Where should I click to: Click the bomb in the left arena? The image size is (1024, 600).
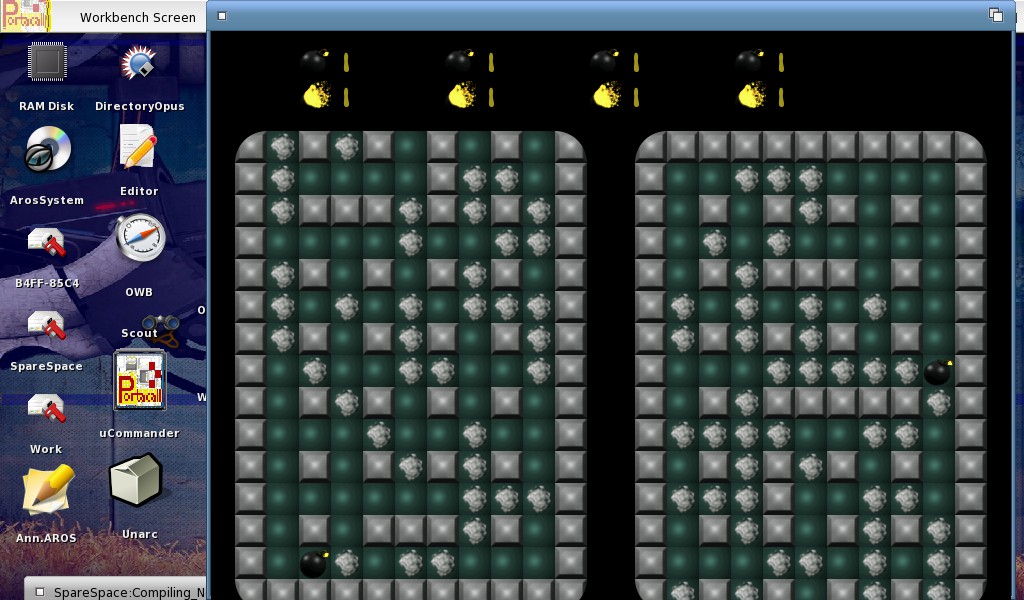tap(314, 563)
